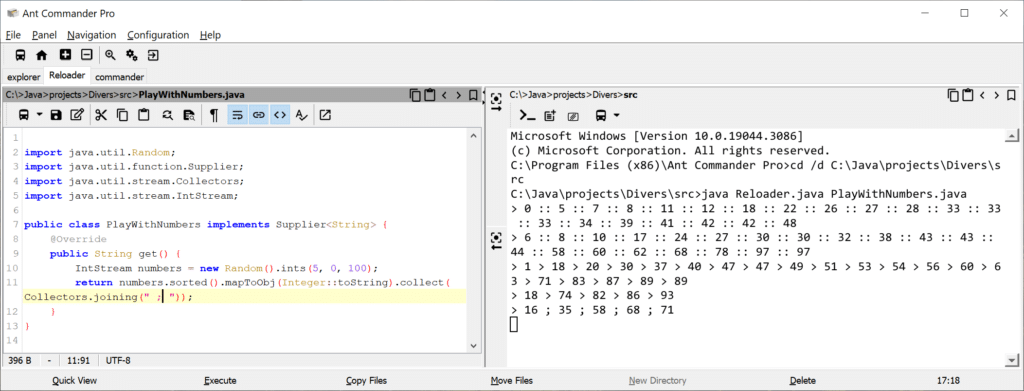Toggle the show paragraph marks button
The image size is (1024, 391).
214,116
